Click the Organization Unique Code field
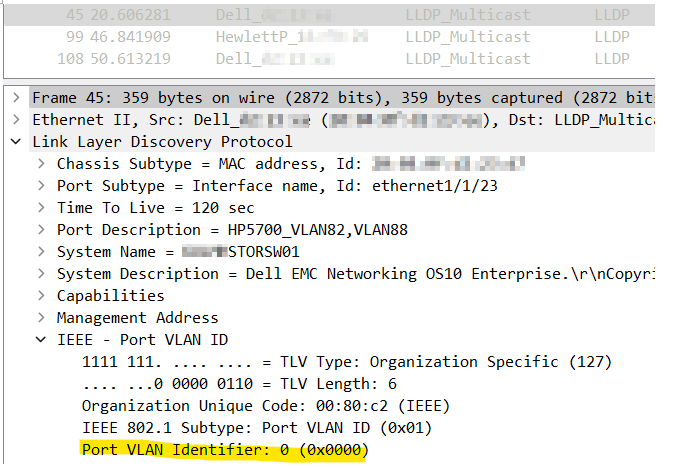 265,406
